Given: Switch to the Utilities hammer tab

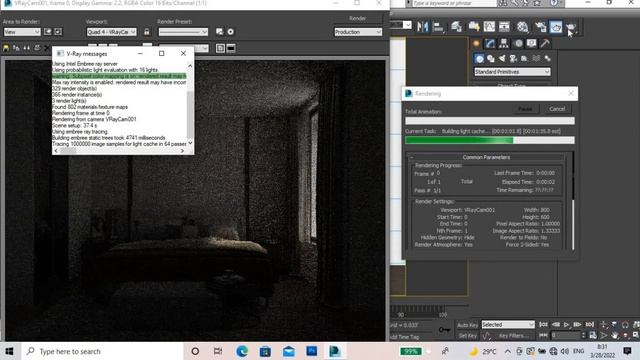Looking at the screenshot, I should [x=545, y=44].
